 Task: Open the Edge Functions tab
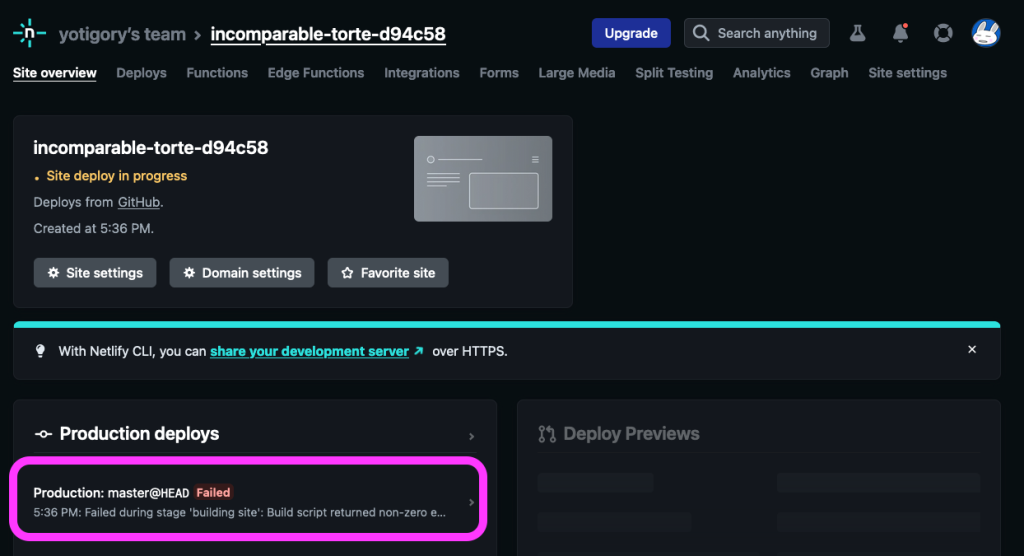316,73
